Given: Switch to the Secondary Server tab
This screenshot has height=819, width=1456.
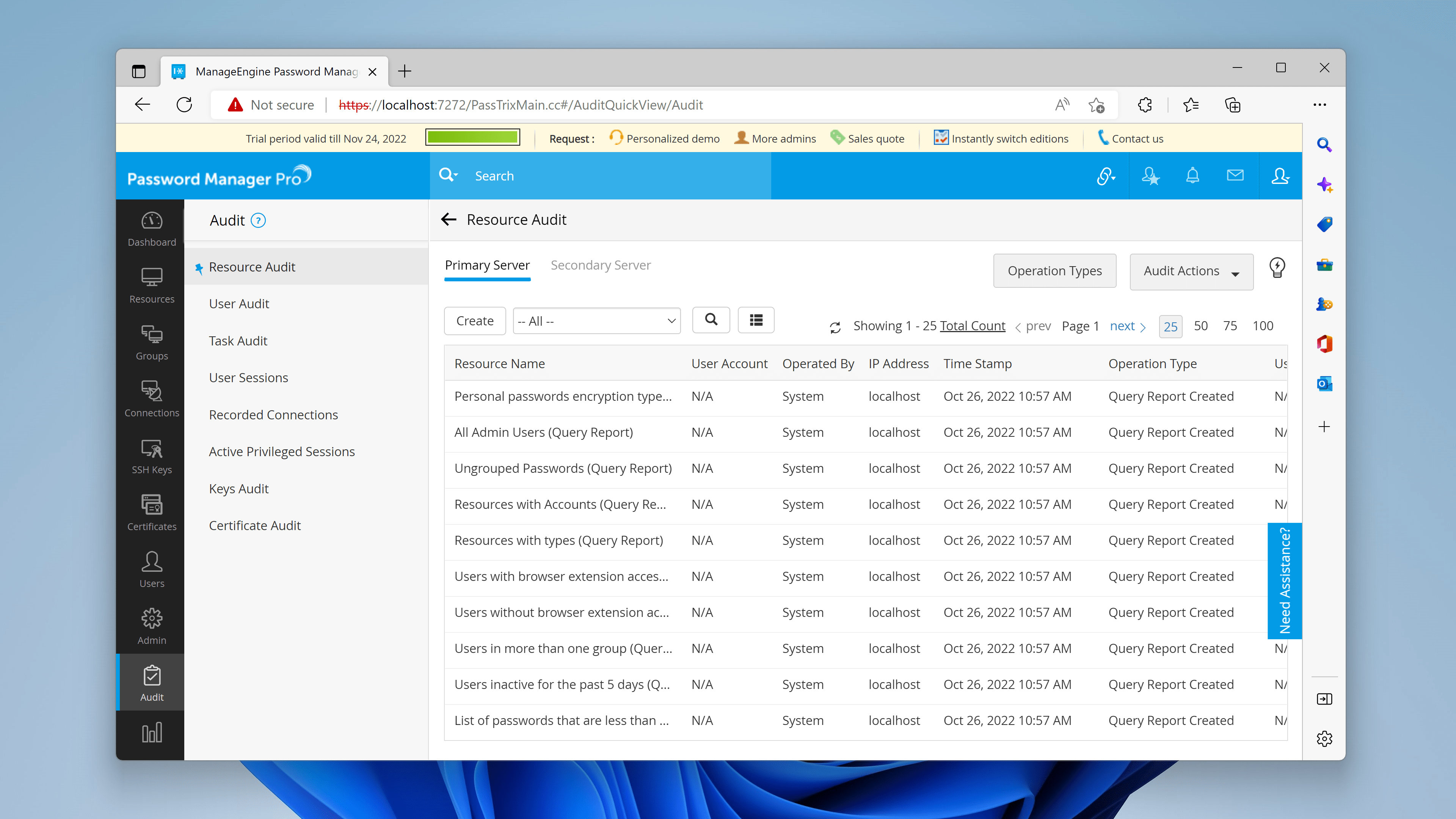Looking at the screenshot, I should point(600,265).
